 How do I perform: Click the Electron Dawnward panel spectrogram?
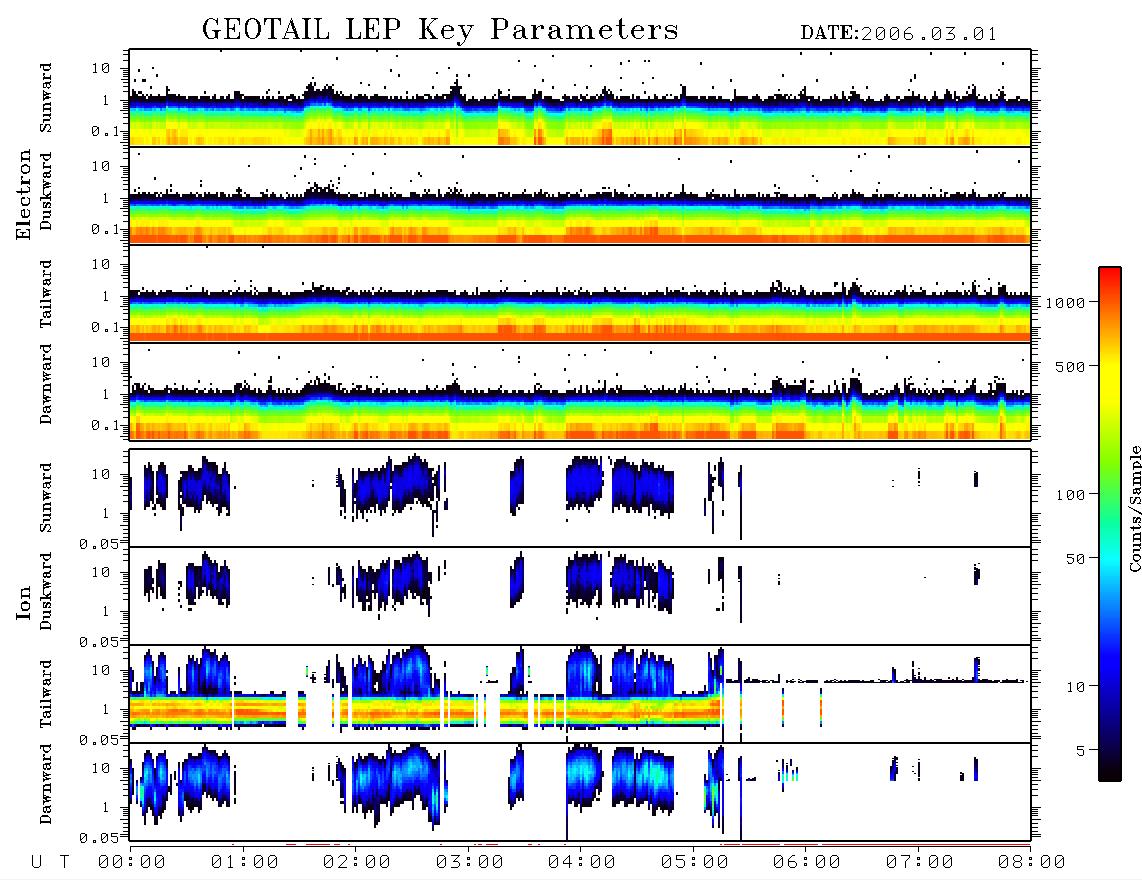point(580,392)
